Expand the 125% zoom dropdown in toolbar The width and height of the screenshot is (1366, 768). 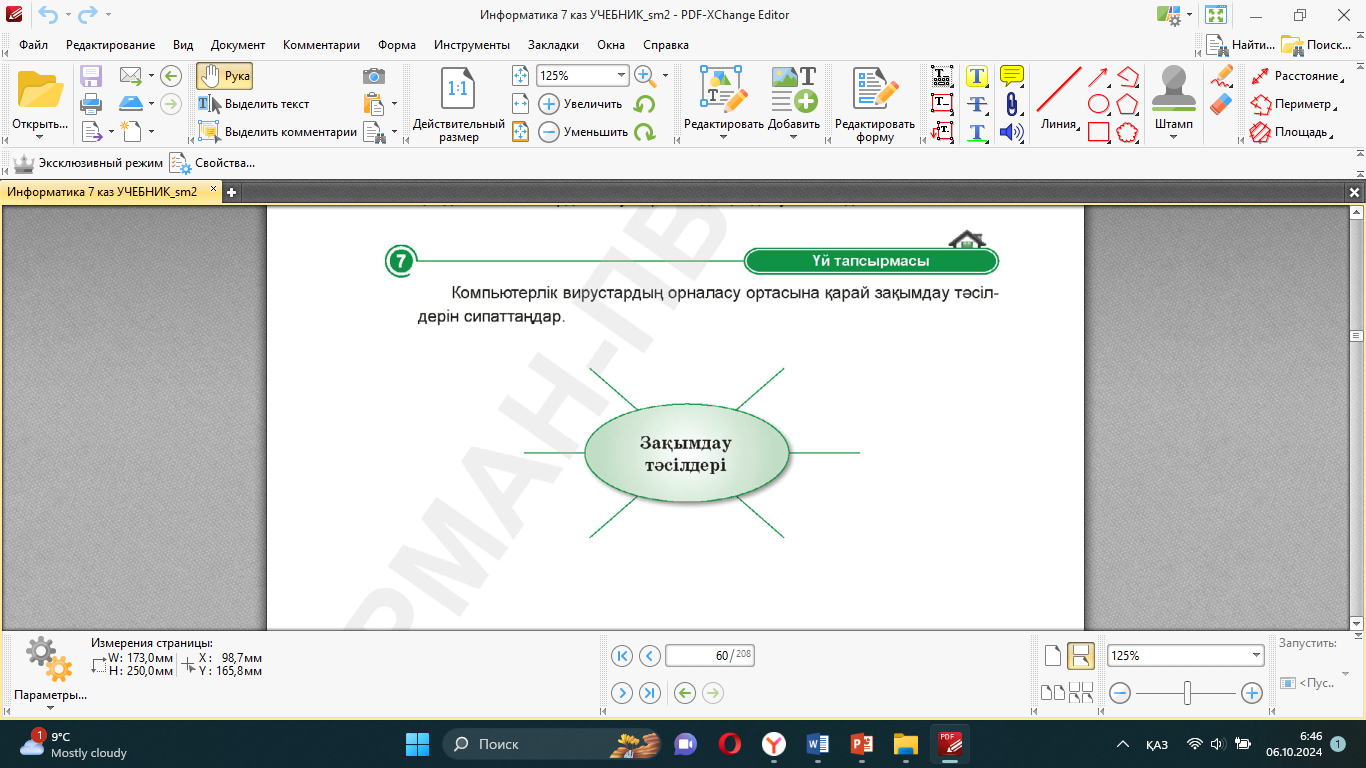coord(621,76)
